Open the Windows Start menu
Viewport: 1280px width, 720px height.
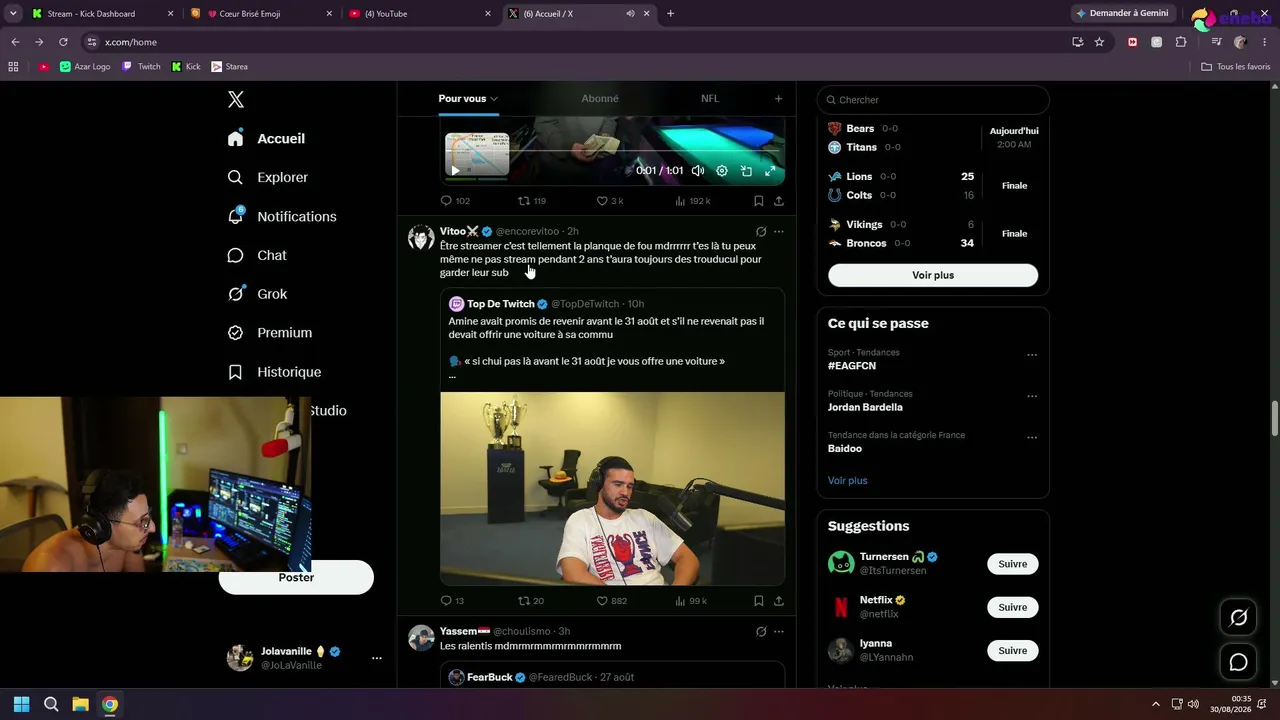tap(22, 704)
